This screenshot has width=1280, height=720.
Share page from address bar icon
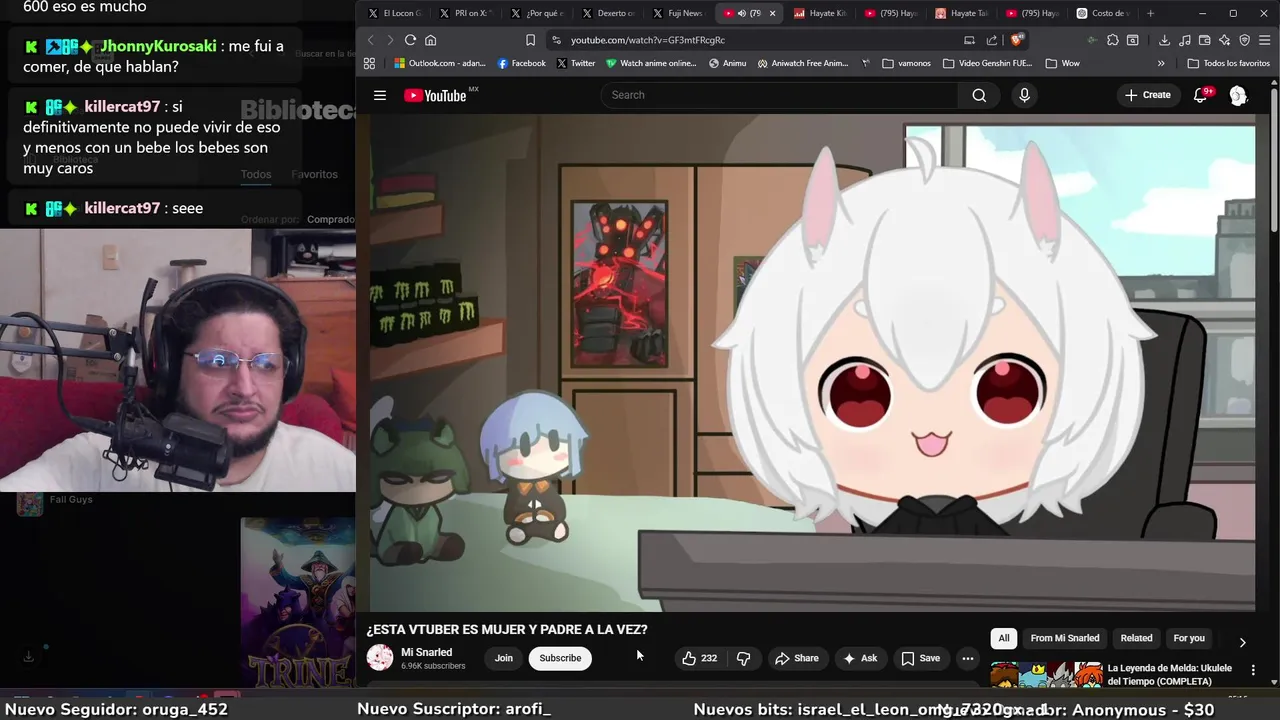(992, 40)
